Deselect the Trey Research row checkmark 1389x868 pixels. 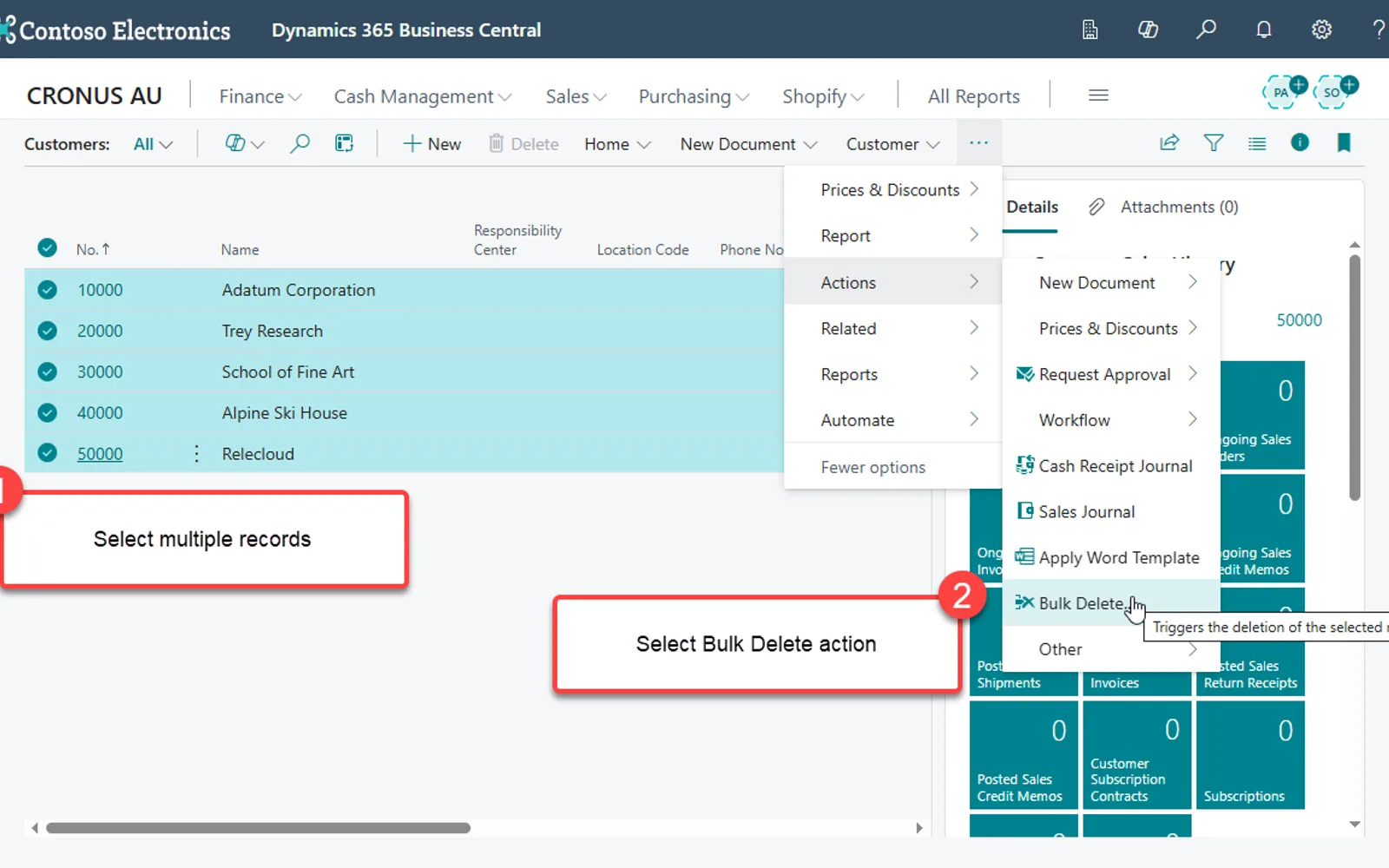[48, 331]
